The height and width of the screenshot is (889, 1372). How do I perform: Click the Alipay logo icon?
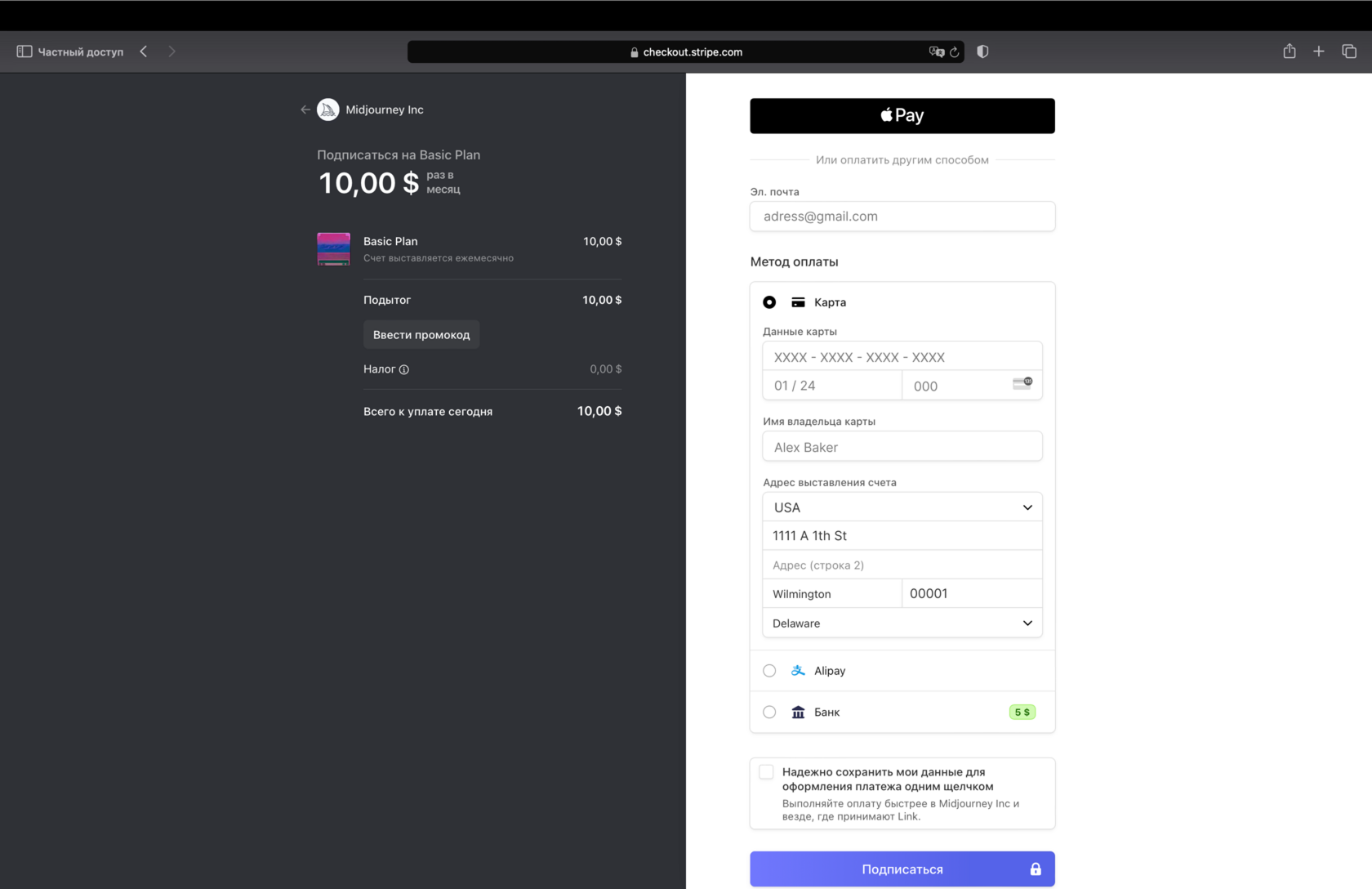coord(799,671)
